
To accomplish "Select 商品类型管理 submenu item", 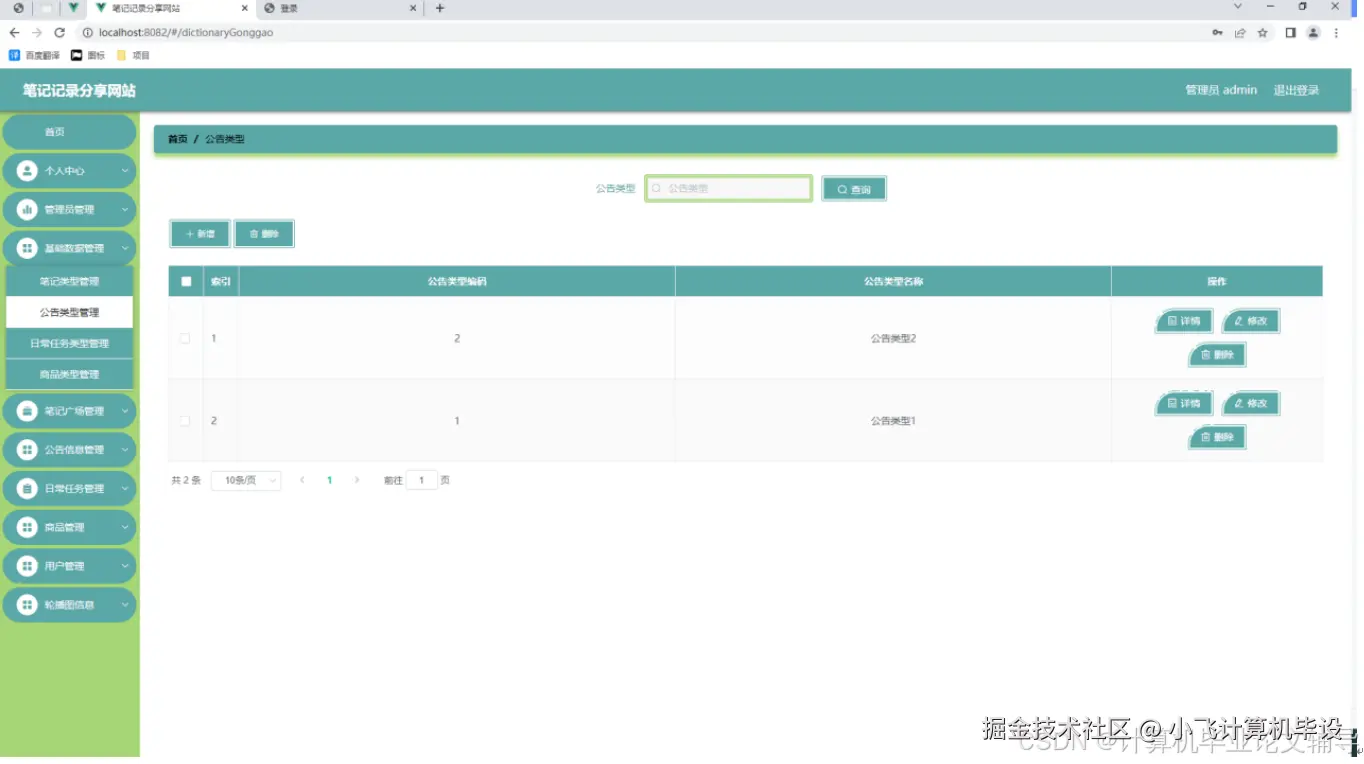I will click(x=69, y=375).
